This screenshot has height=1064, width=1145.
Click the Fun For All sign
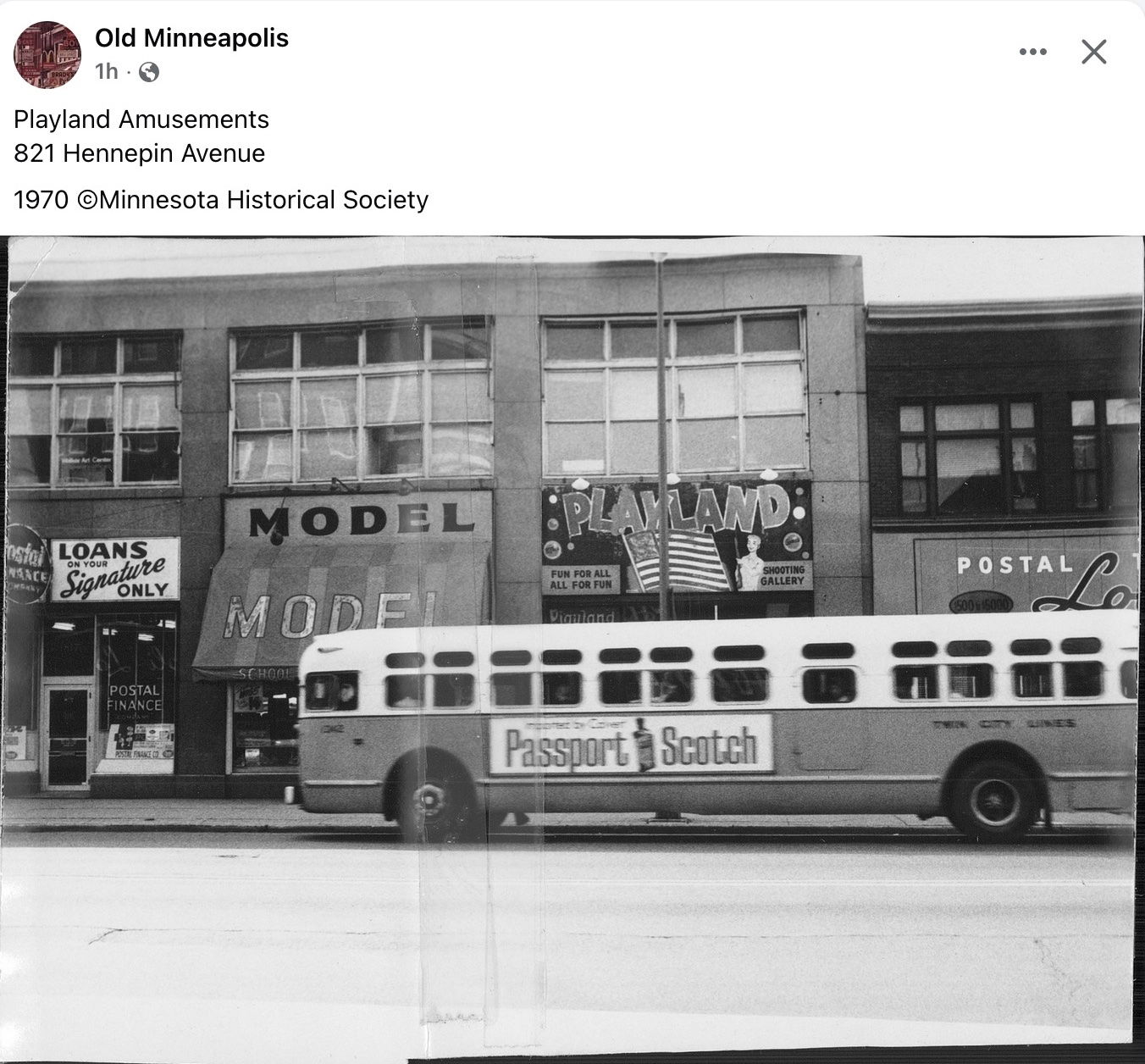[x=581, y=579]
